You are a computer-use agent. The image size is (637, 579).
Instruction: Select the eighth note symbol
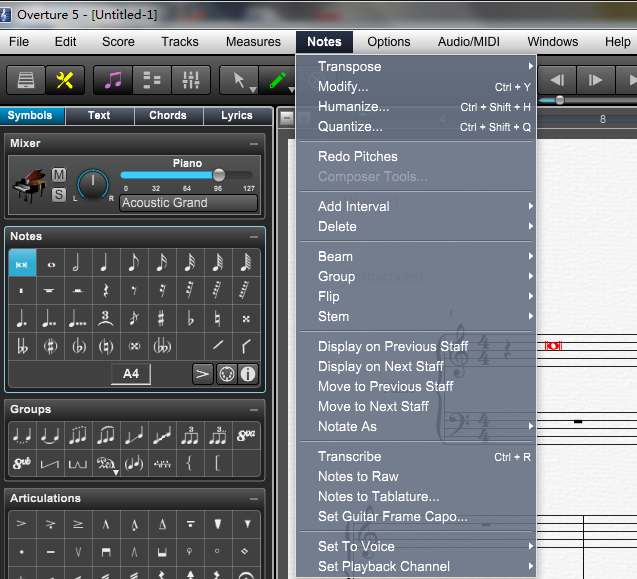134,263
